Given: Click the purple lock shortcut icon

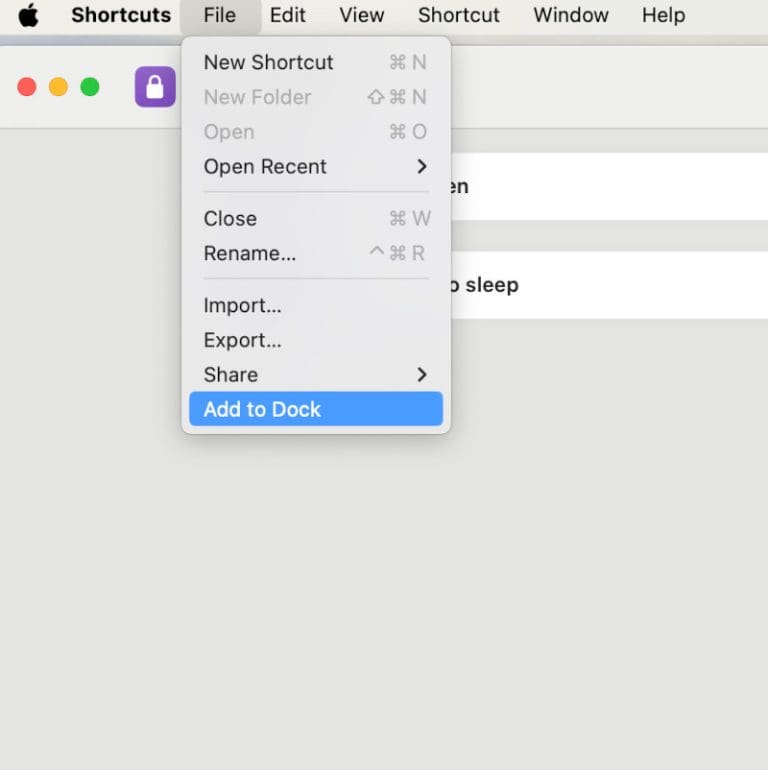Looking at the screenshot, I should point(155,86).
